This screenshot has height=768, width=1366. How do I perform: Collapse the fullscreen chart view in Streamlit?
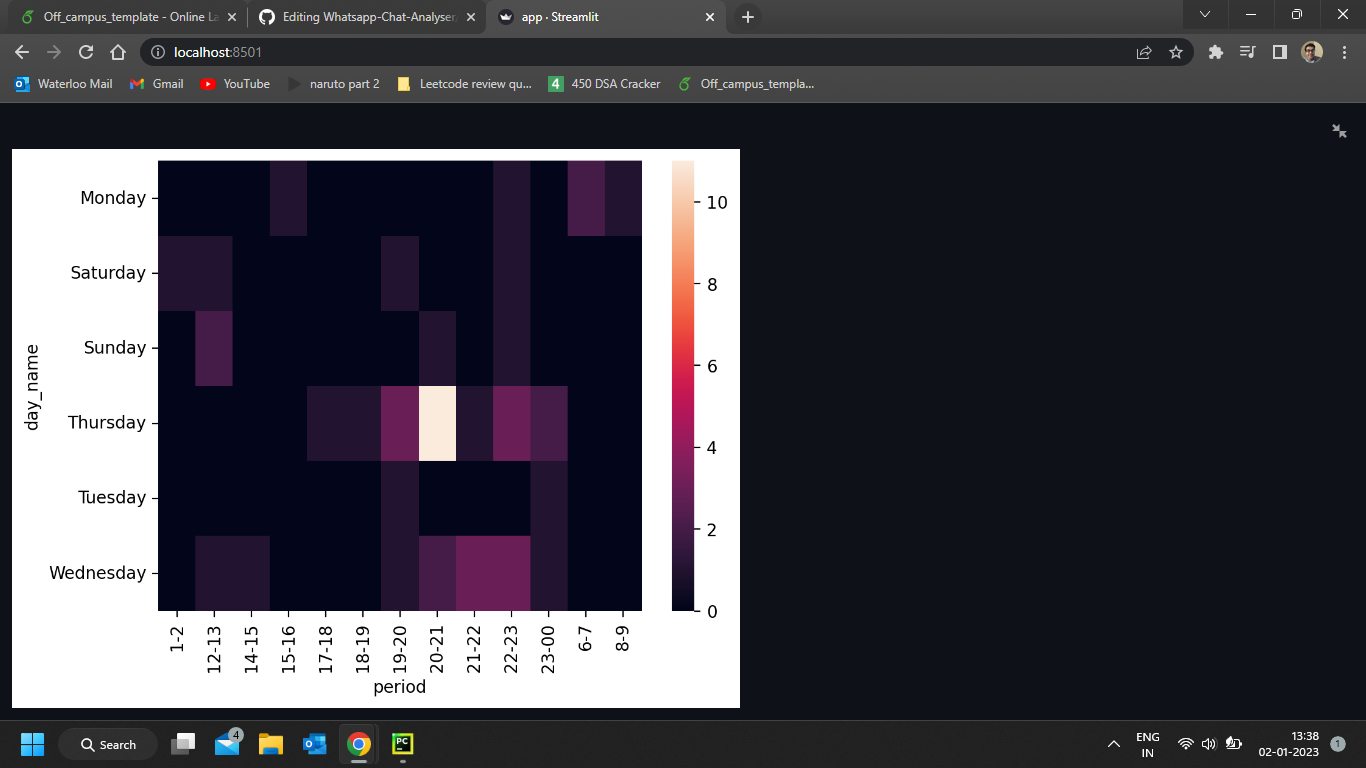[1339, 130]
